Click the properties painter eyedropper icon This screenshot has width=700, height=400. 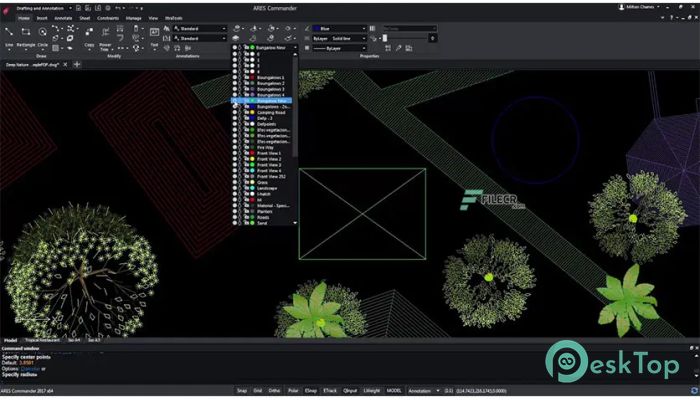[x=398, y=48]
